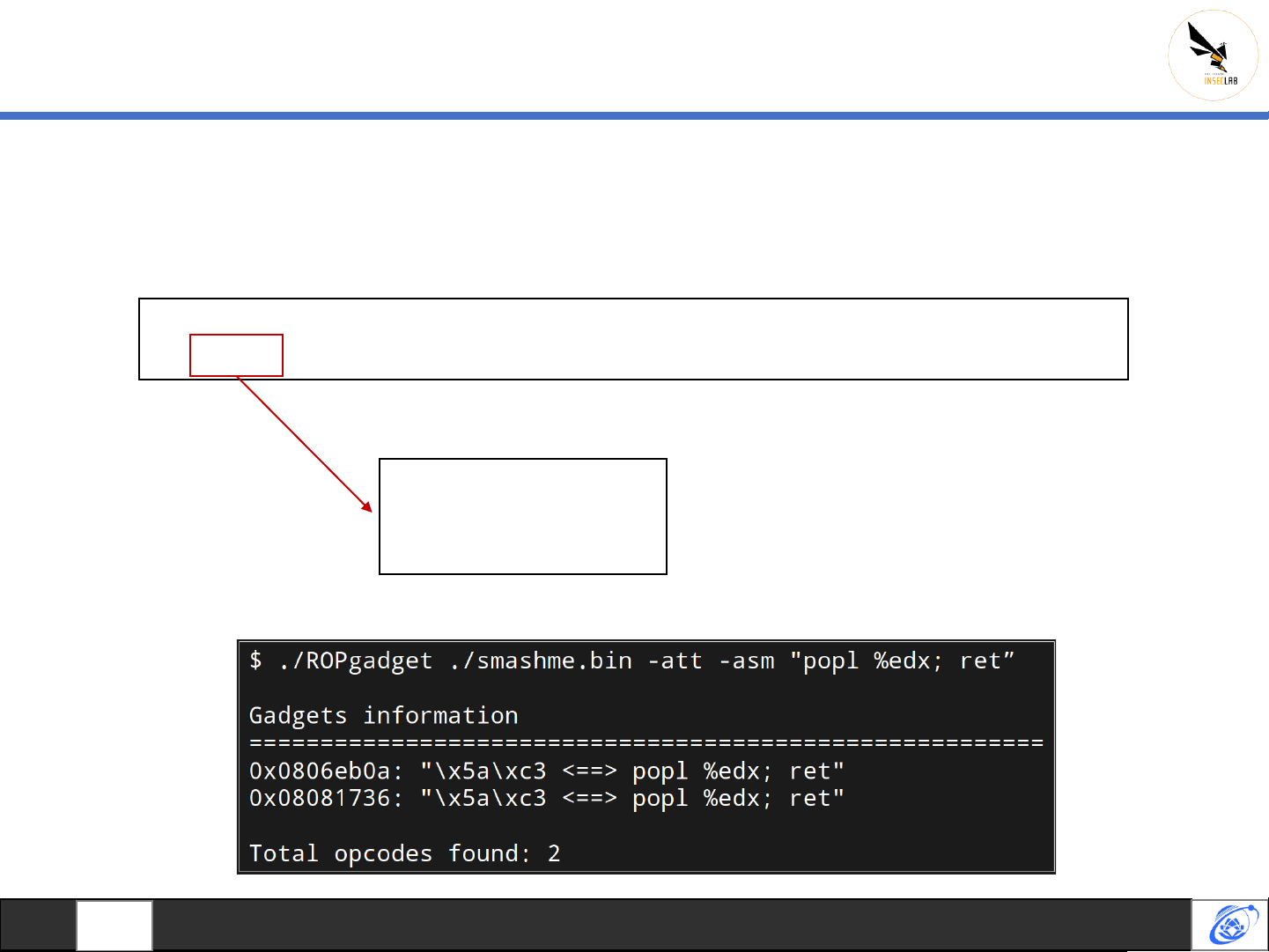Select the "\x5a\xc3" opcode in second result
Screen dimensions: 1269x952
click(483, 798)
